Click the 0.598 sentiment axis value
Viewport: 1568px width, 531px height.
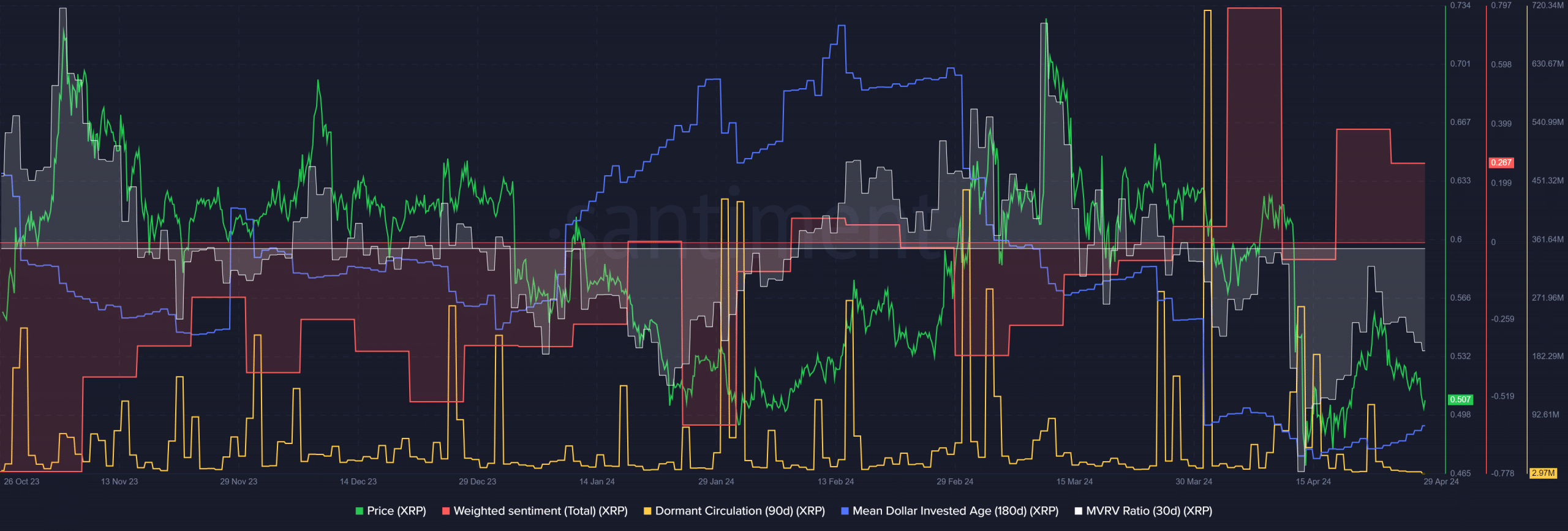[1501, 64]
